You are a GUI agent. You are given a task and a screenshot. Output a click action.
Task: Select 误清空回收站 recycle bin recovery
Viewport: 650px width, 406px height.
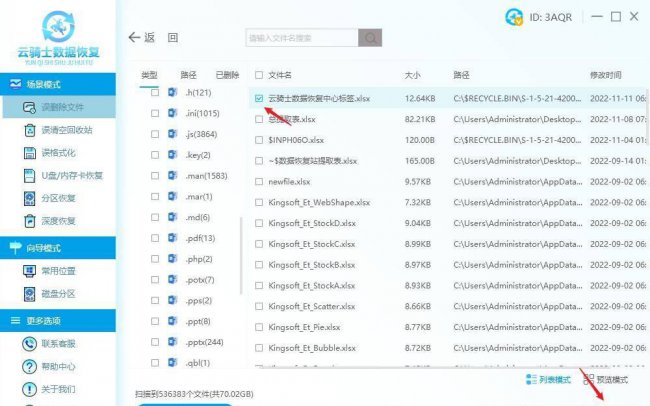(58, 130)
